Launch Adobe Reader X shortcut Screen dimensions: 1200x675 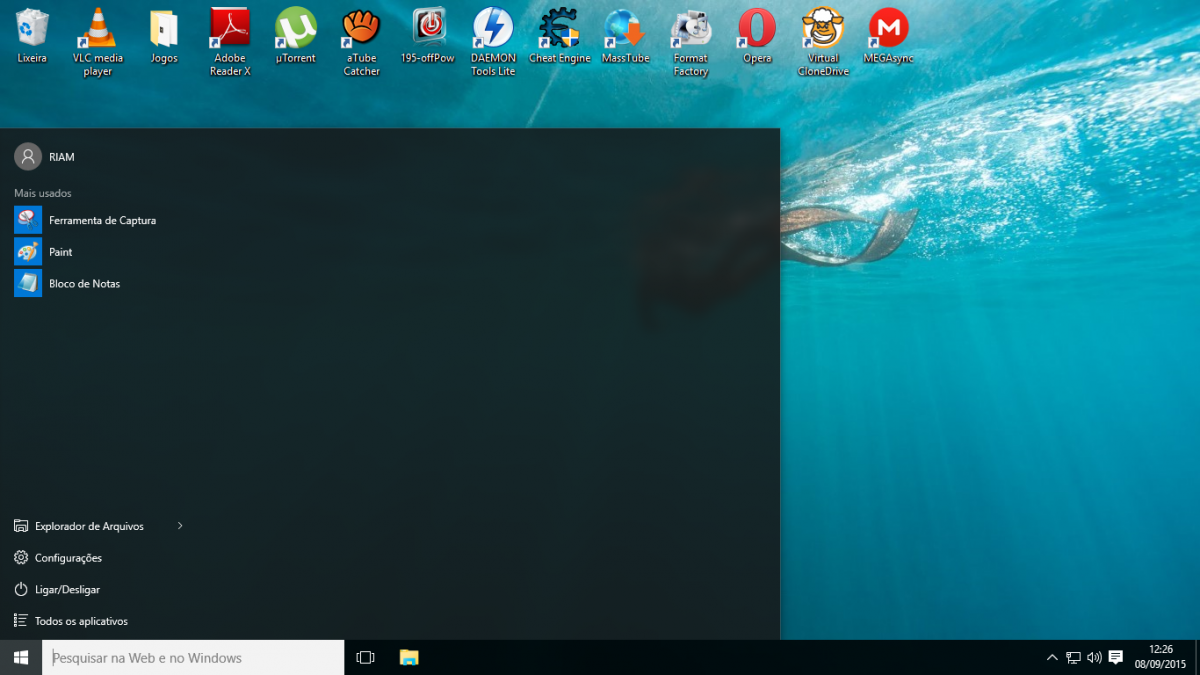point(230,42)
